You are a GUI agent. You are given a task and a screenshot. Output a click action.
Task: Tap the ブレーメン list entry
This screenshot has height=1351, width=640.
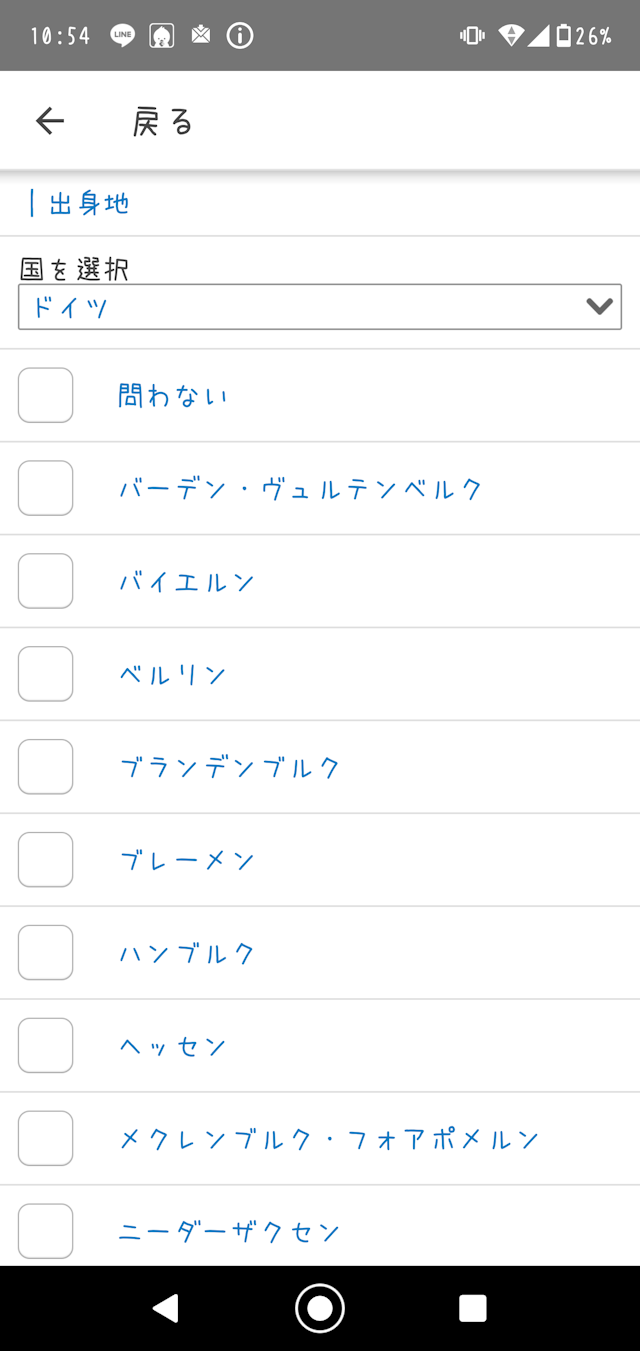(x=187, y=860)
